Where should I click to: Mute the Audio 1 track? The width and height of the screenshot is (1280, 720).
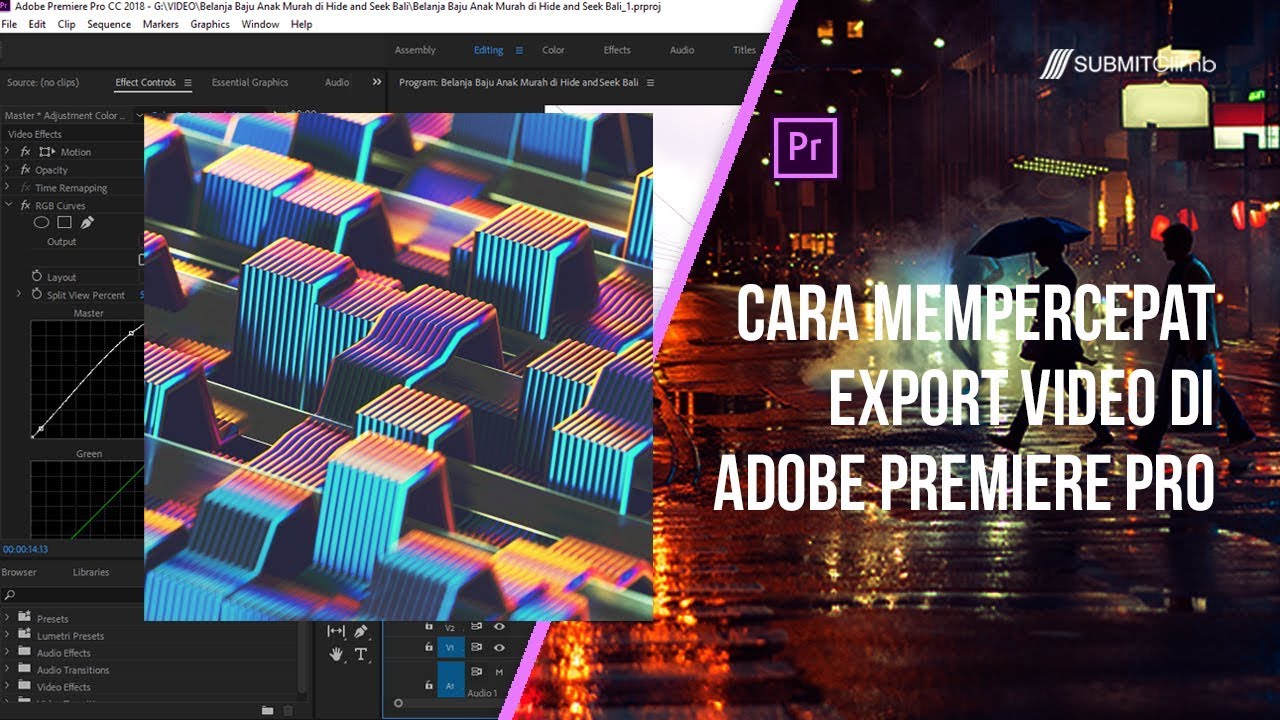coord(499,672)
